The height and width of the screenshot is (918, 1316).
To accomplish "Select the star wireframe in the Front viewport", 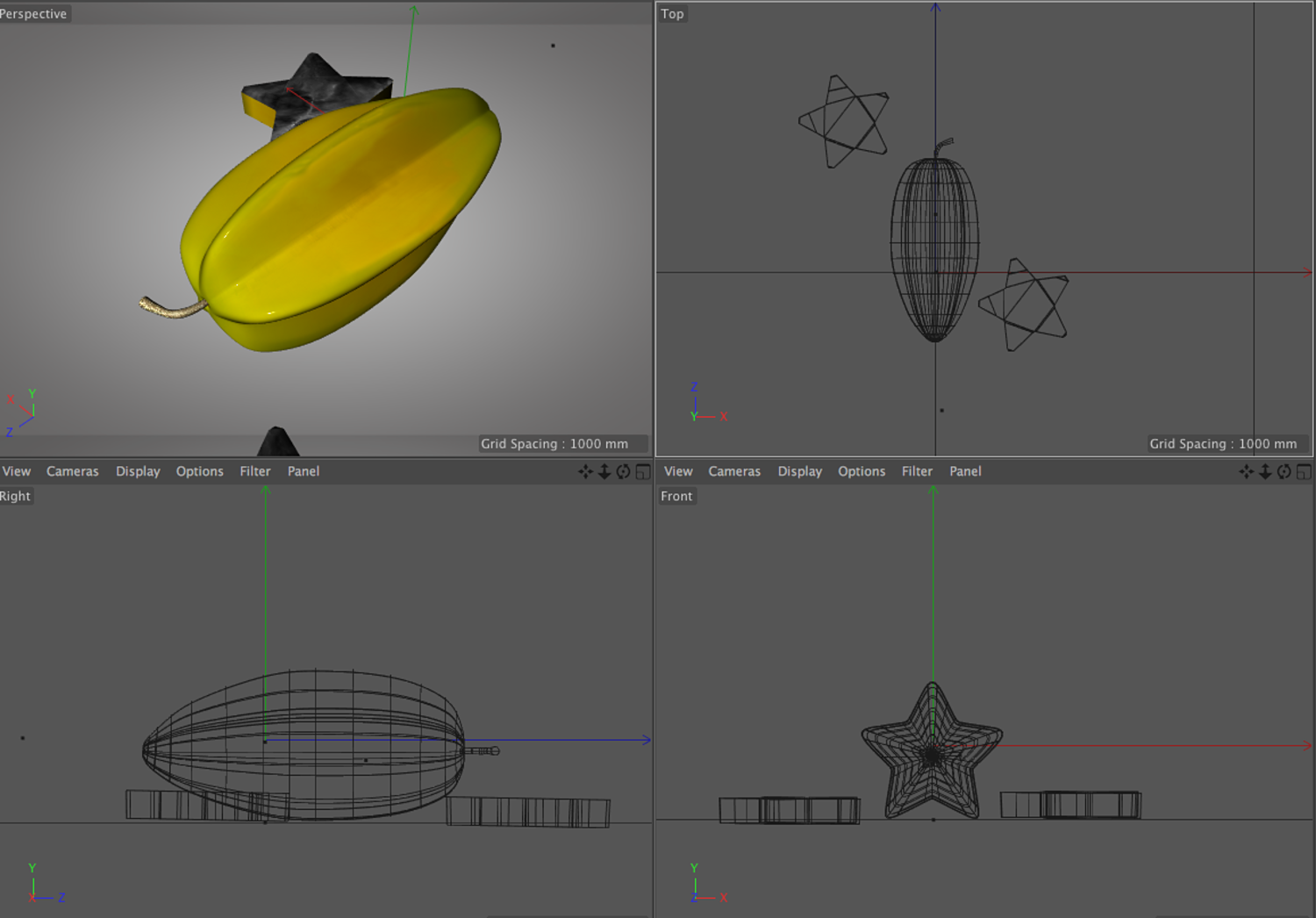I will point(932,751).
